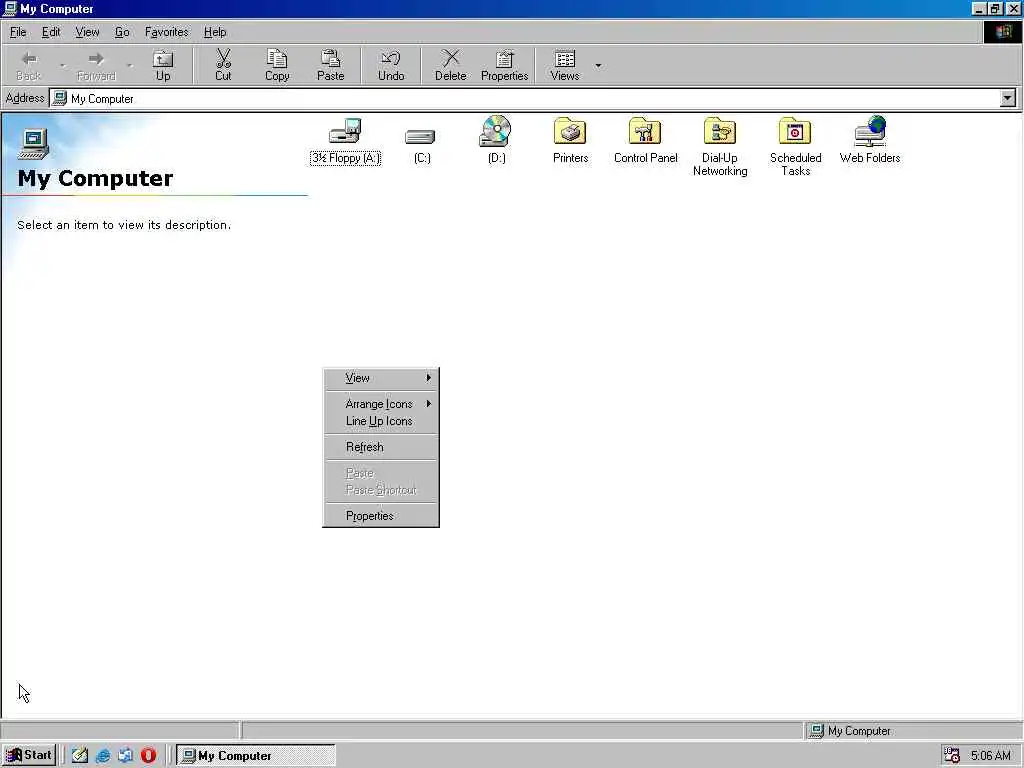The height and width of the screenshot is (768, 1024).
Task: Select the Scheduled Tasks folder icon
Action: coord(795,131)
